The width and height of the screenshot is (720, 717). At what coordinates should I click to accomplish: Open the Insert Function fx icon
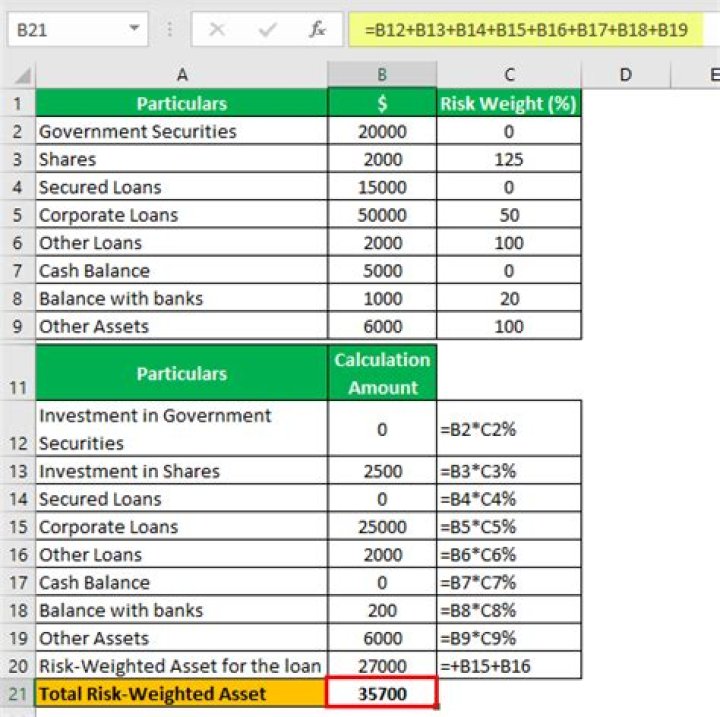tap(317, 30)
